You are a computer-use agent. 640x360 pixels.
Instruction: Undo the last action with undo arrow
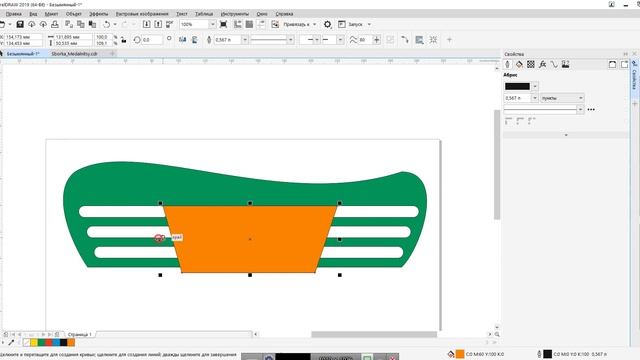tap(107, 24)
